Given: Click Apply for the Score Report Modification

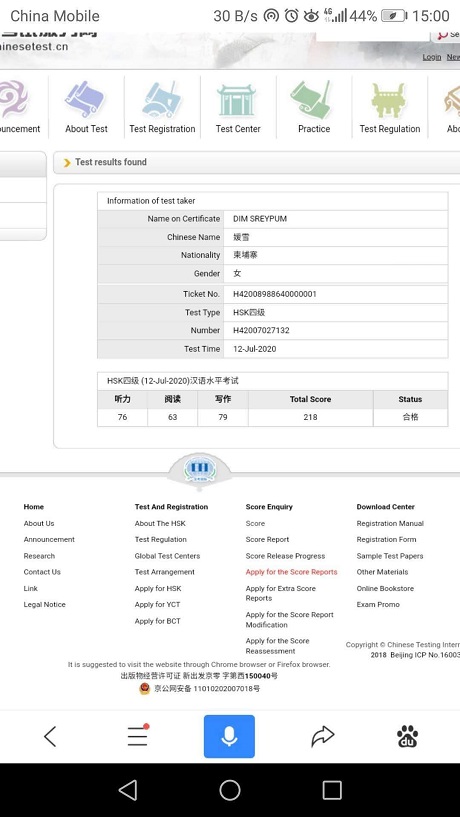Looking at the screenshot, I should (289, 620).
